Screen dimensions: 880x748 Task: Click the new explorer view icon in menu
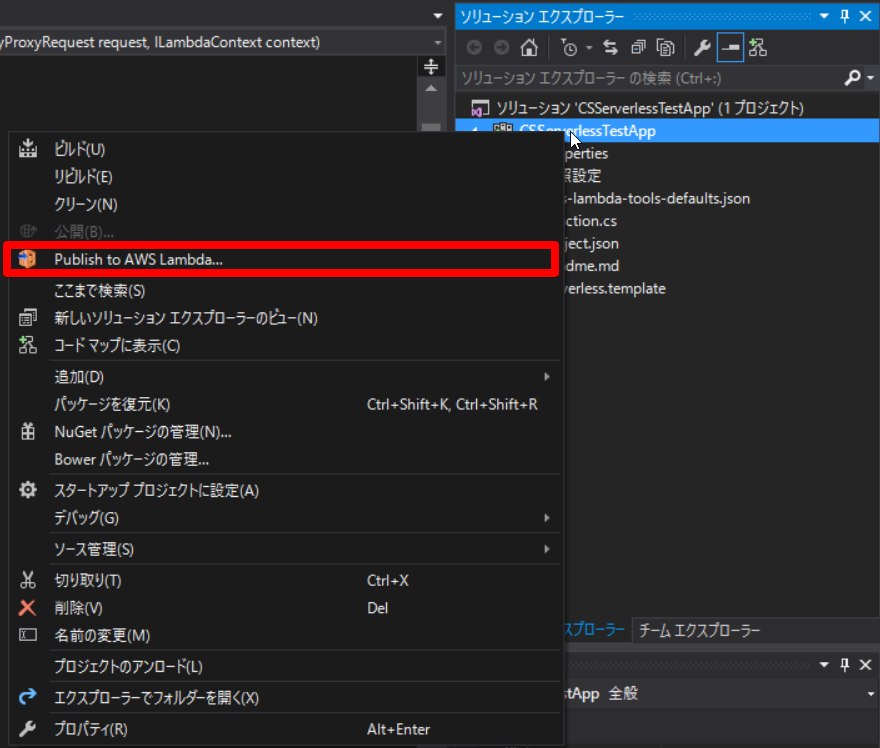tap(28, 318)
